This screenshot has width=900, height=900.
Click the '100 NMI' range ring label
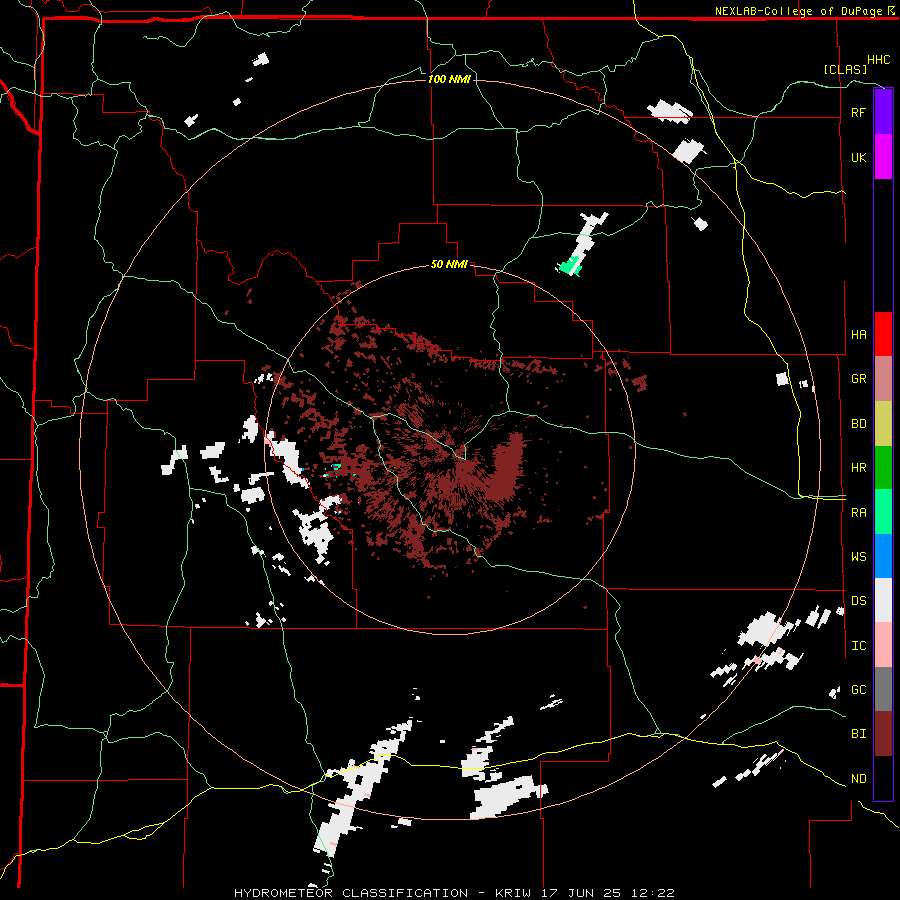pos(449,79)
